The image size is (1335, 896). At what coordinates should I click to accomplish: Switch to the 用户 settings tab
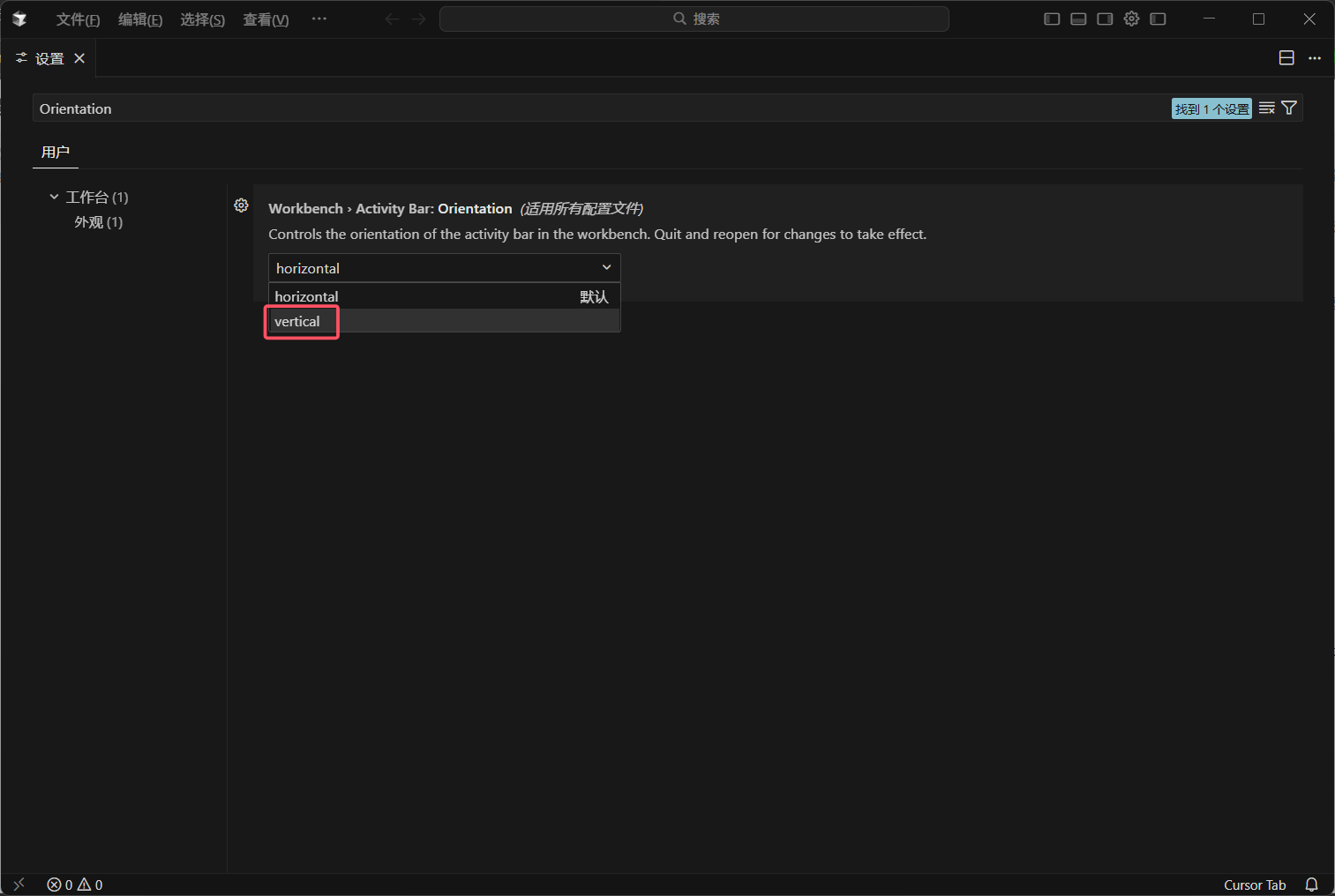click(x=55, y=152)
